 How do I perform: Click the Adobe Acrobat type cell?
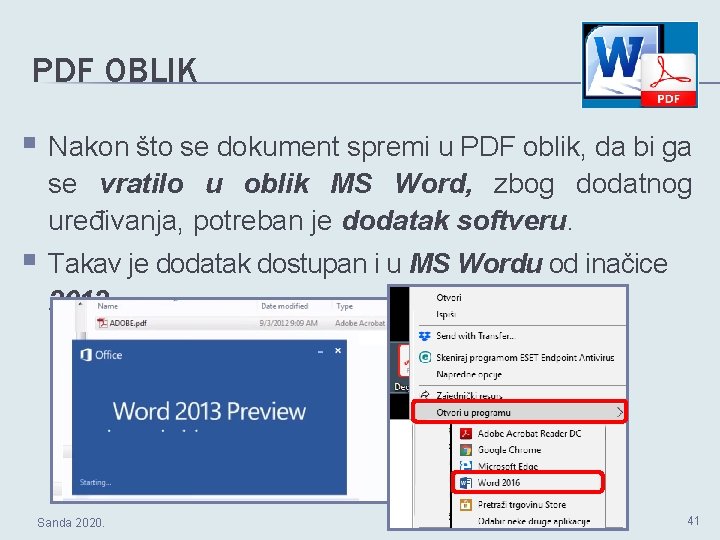360,323
